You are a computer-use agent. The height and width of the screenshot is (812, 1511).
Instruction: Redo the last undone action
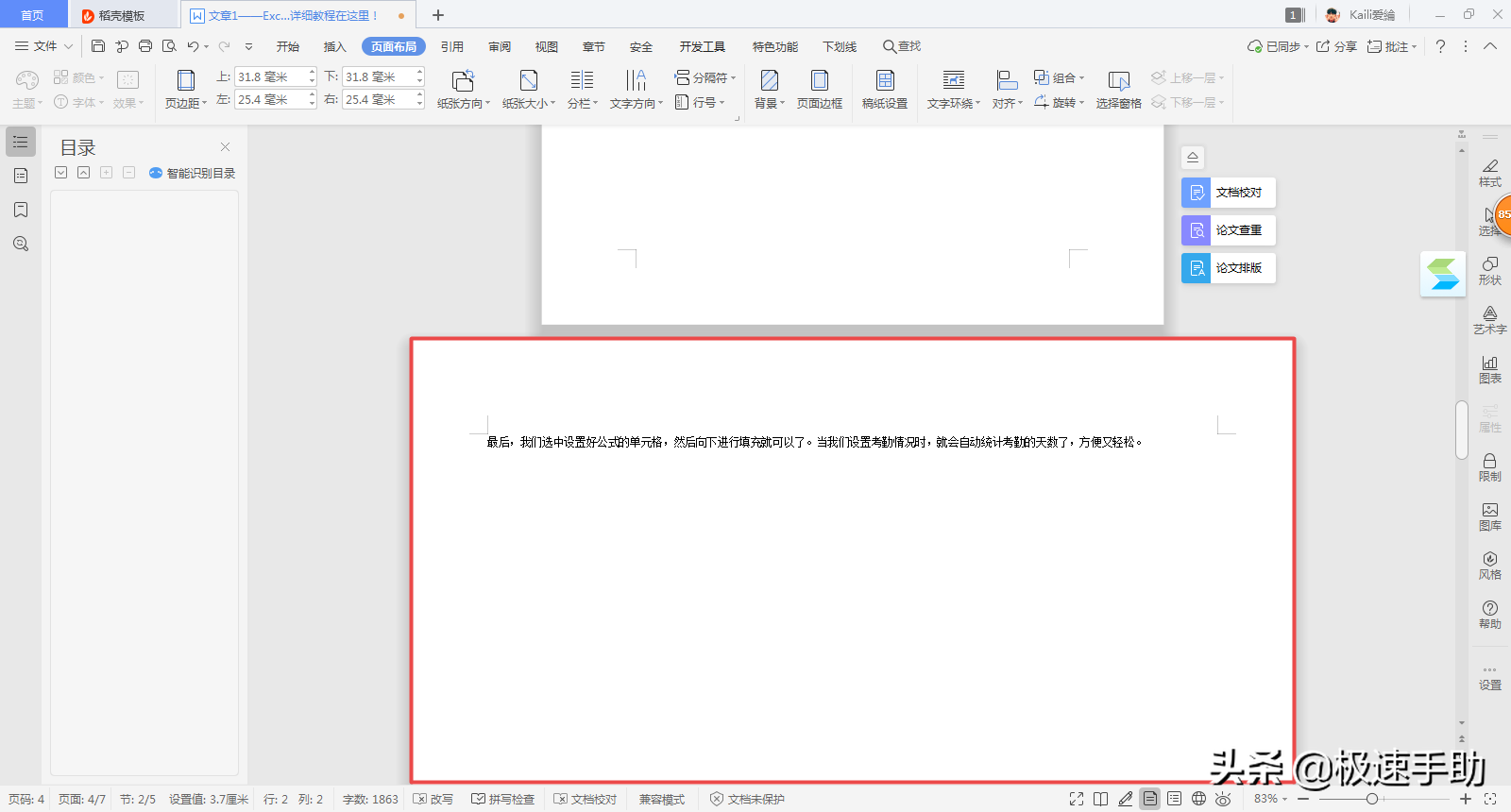tap(224, 46)
